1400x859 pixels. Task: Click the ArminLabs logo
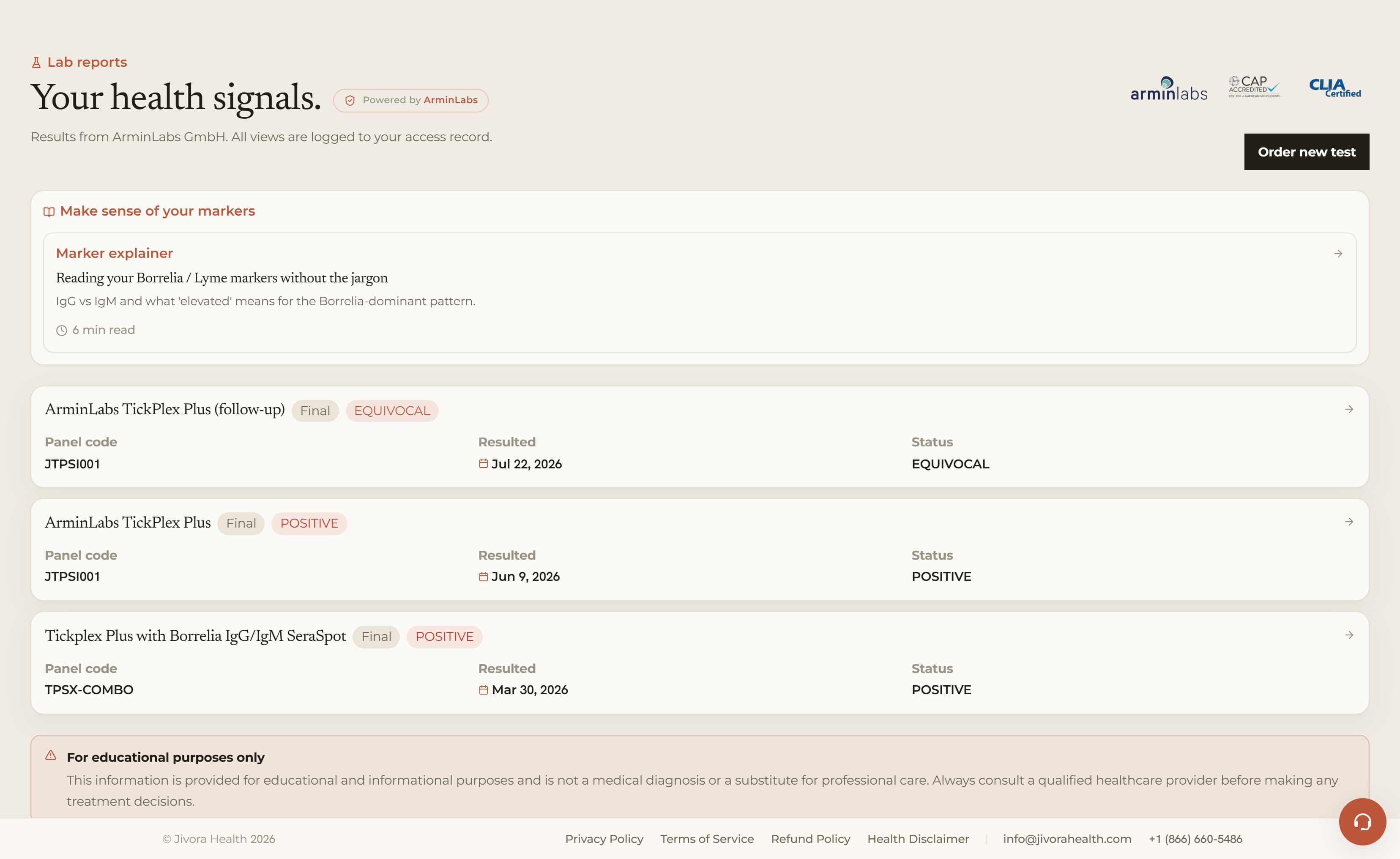click(1169, 89)
